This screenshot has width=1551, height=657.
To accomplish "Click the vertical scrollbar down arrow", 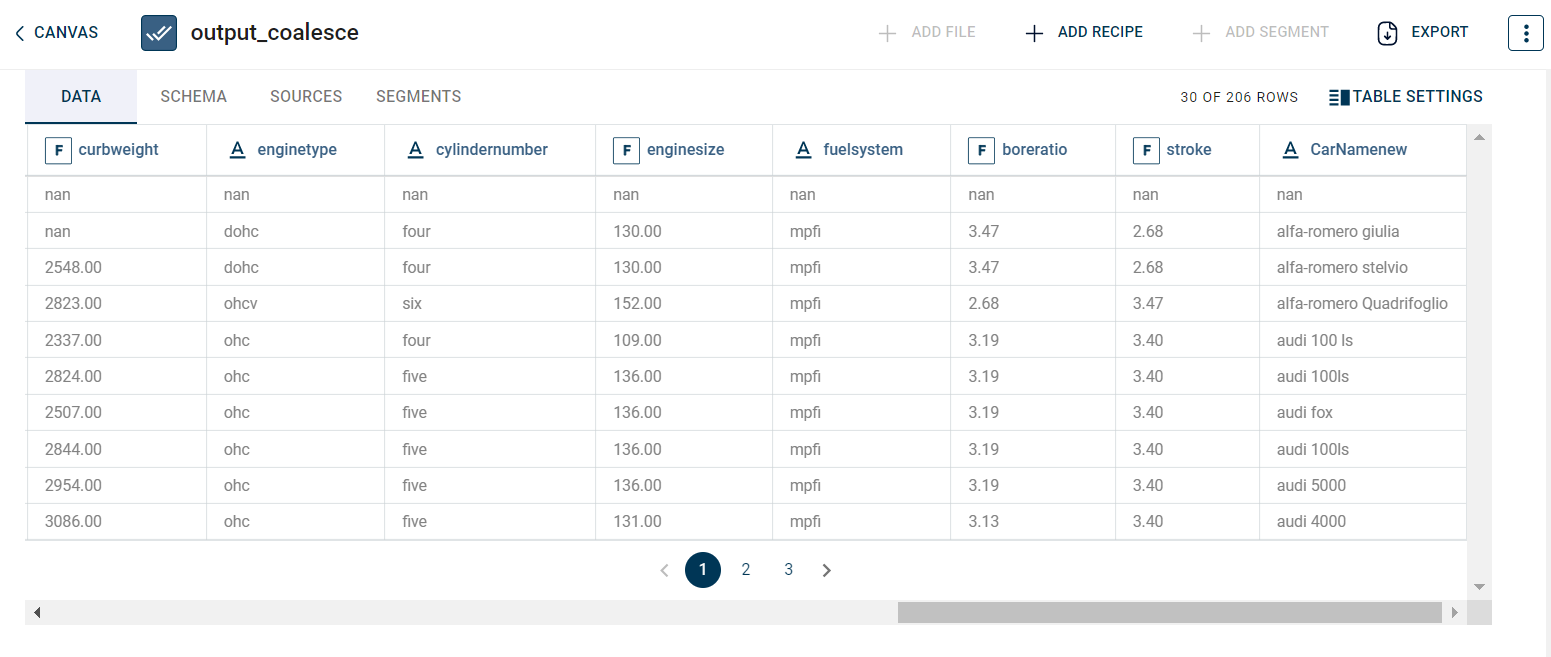I will click(x=1479, y=587).
